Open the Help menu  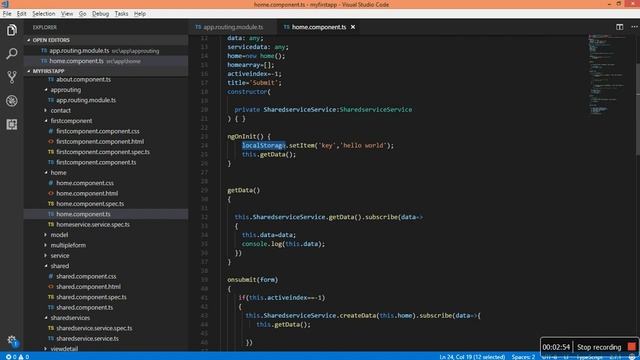(140, 13)
